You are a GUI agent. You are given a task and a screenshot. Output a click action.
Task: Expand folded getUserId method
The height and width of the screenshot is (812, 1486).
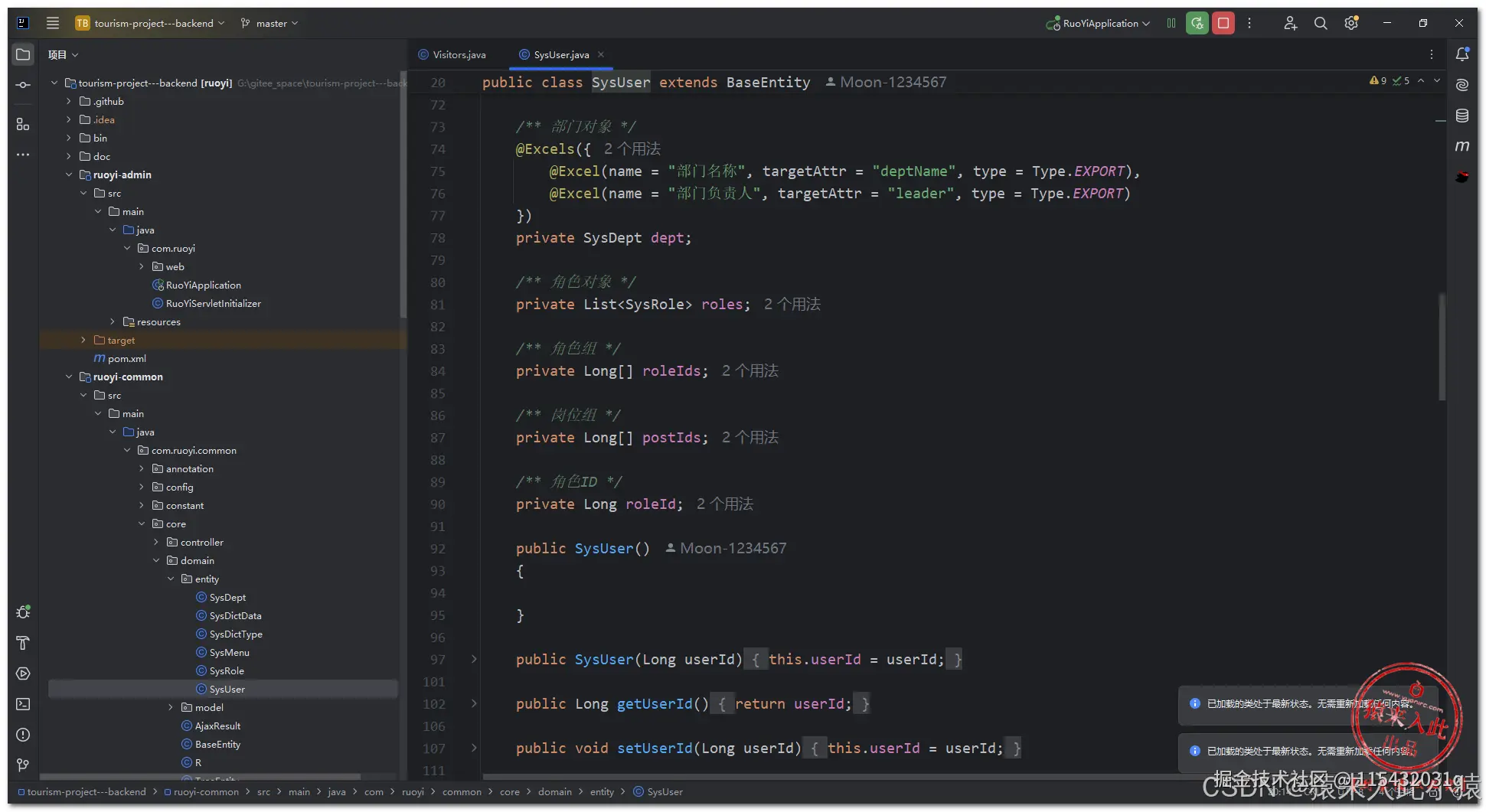pos(474,703)
